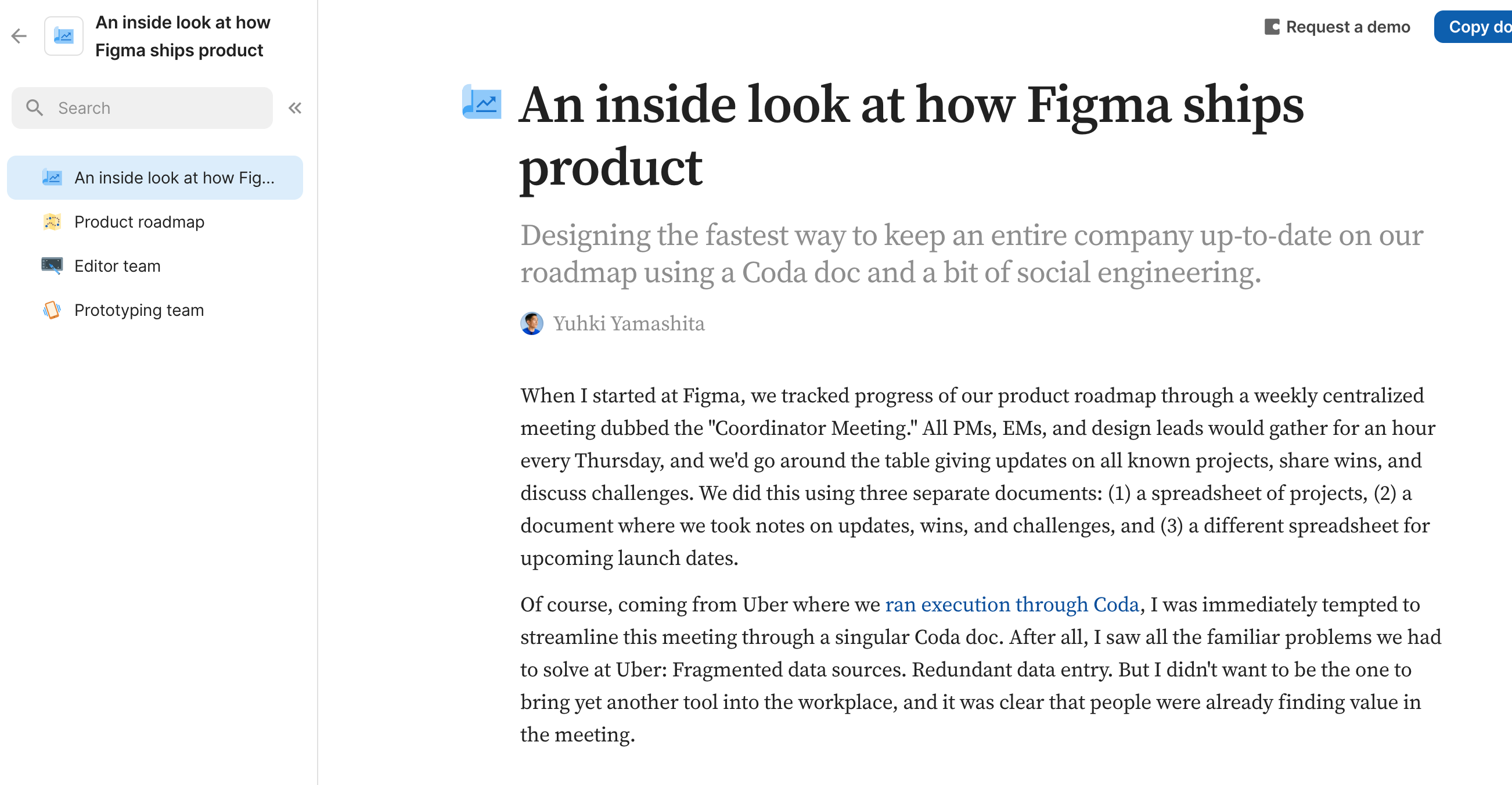Click the Editor team page icon
The image size is (1512, 785).
pos(52,266)
